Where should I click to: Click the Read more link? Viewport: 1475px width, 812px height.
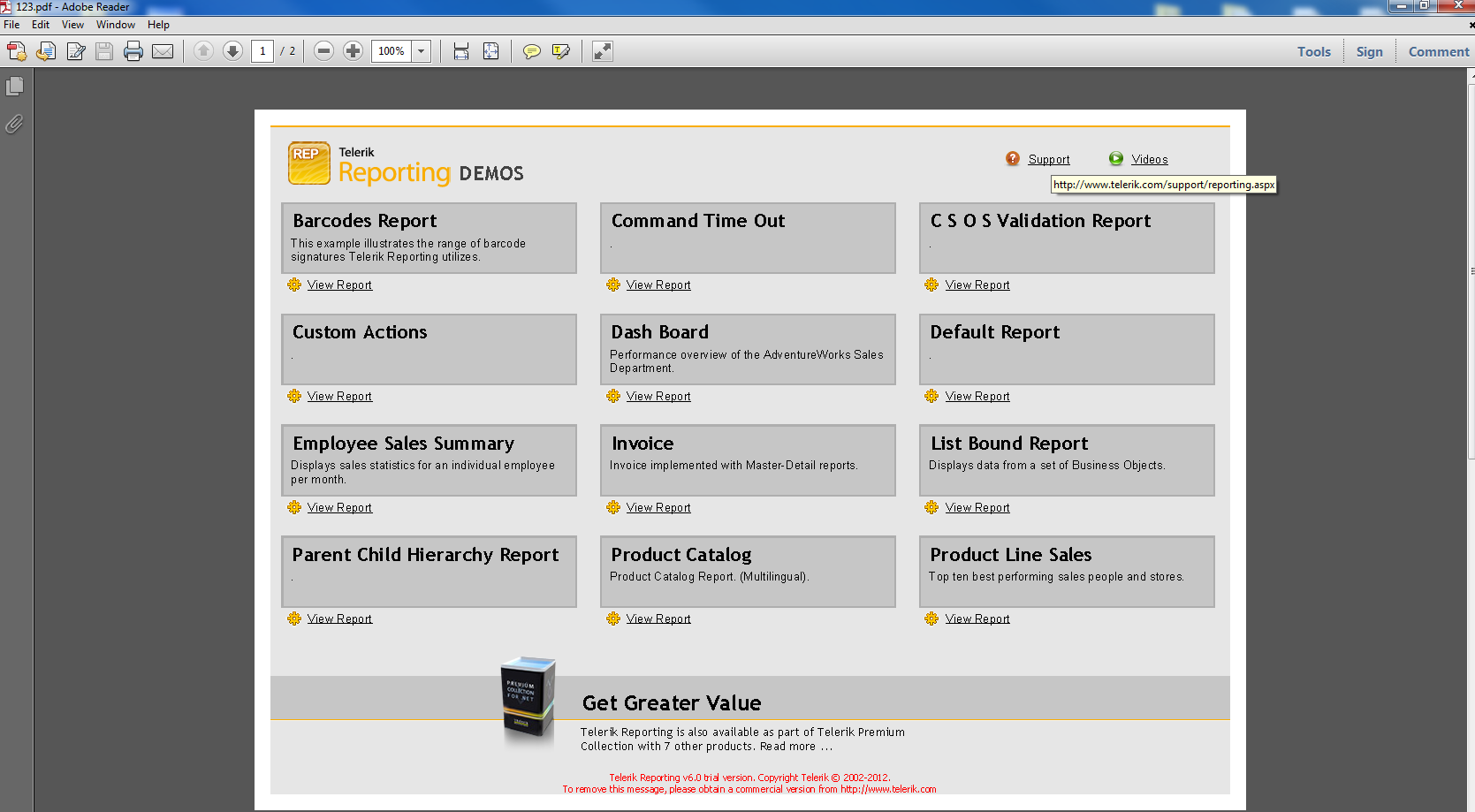pos(796,747)
